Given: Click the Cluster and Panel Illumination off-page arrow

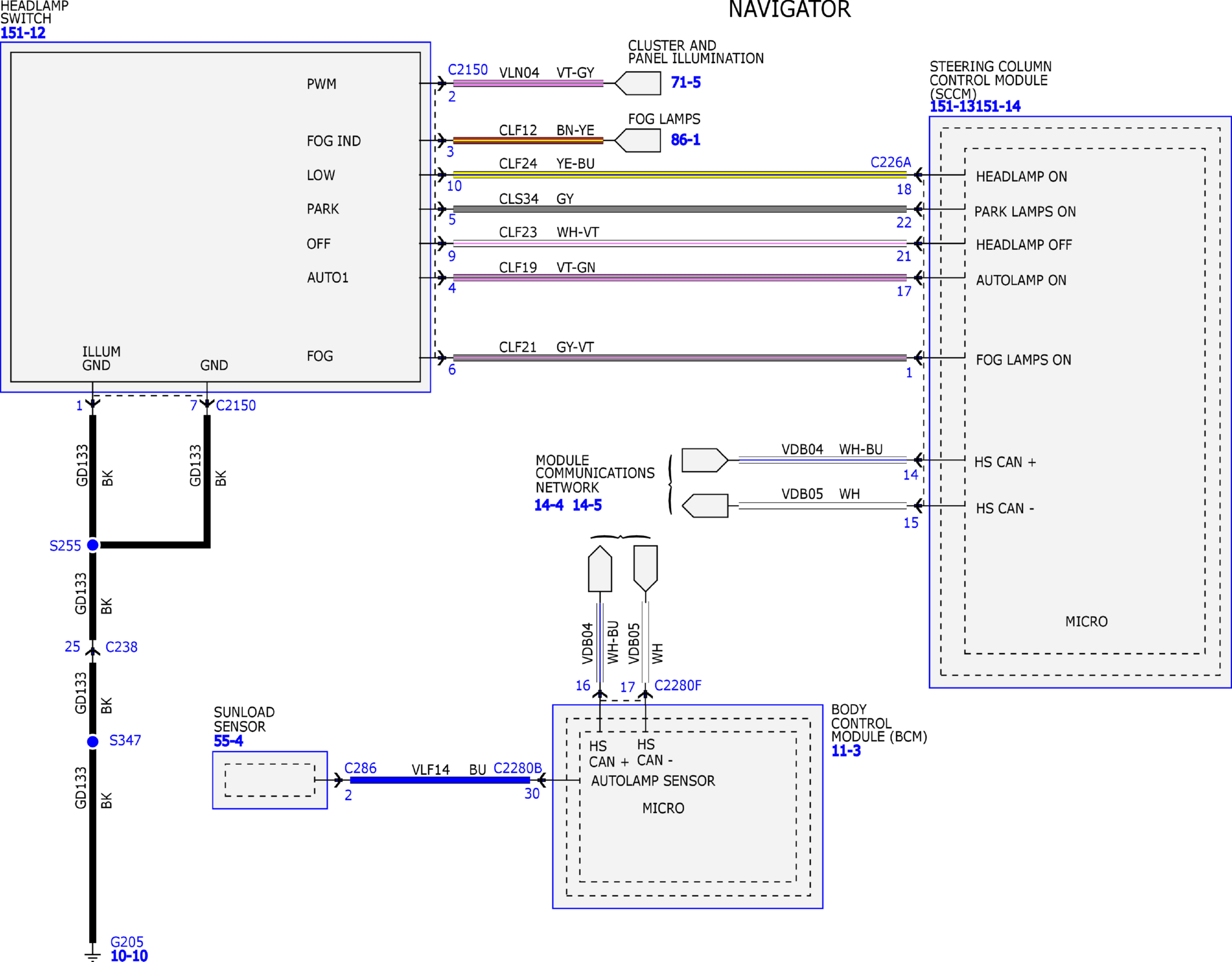Looking at the screenshot, I should pyautogui.click(x=637, y=83).
